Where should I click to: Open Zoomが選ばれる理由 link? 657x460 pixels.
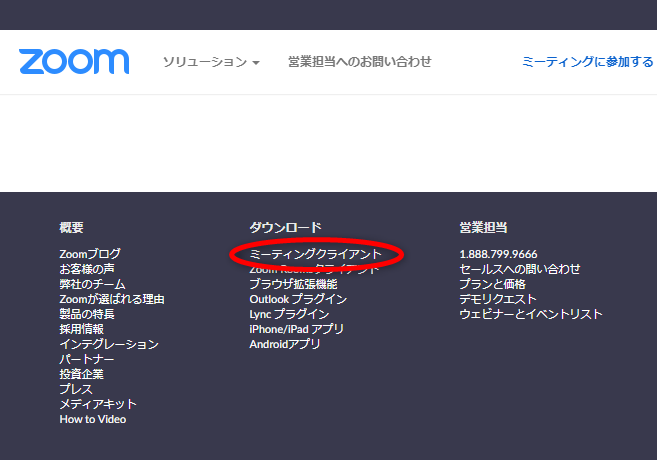coord(112,299)
